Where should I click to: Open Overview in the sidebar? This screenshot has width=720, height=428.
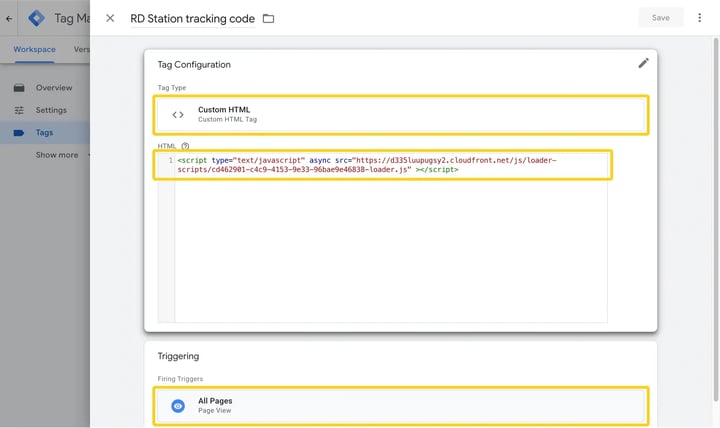pos(45,88)
